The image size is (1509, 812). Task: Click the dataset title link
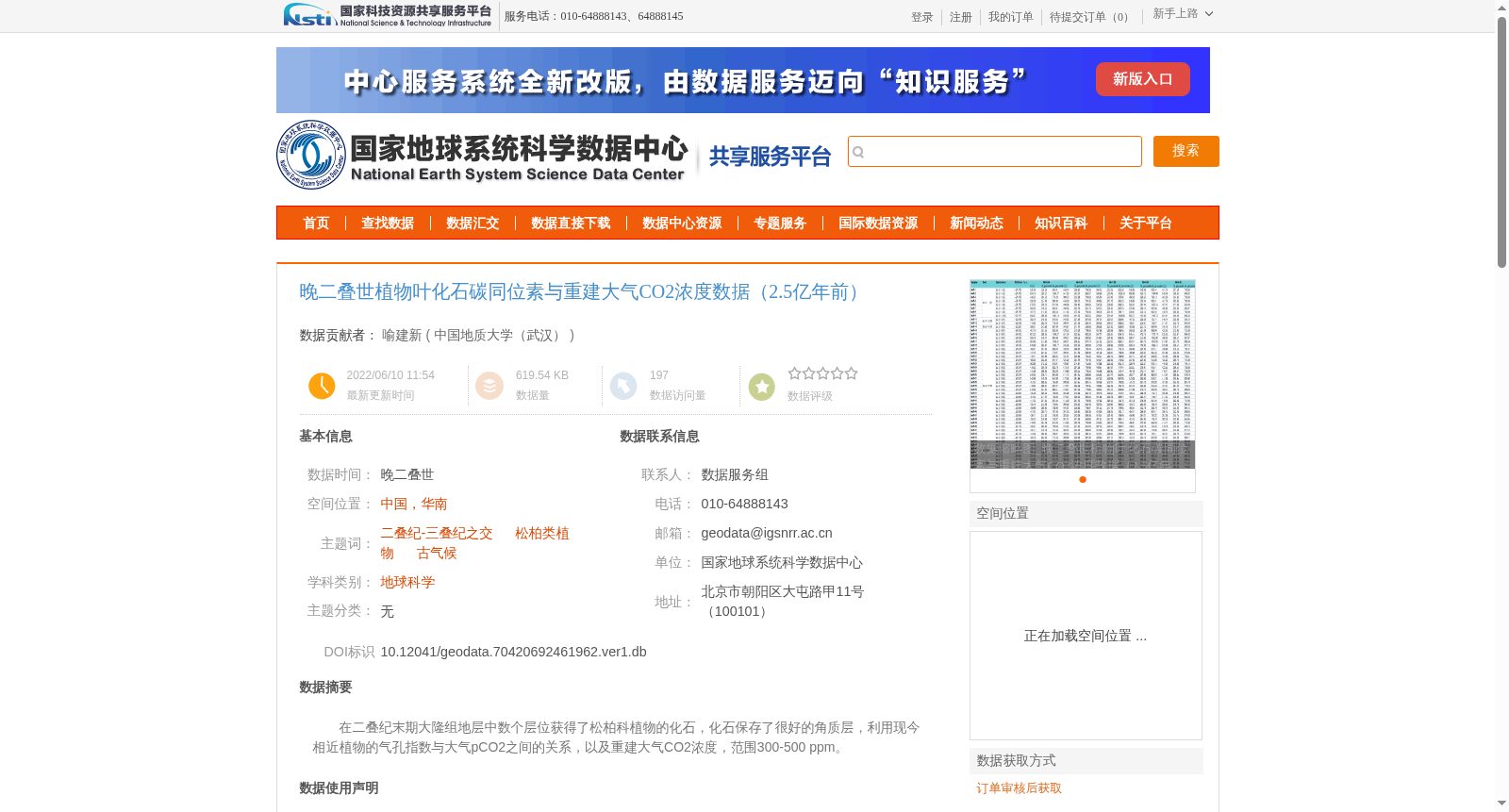[583, 292]
